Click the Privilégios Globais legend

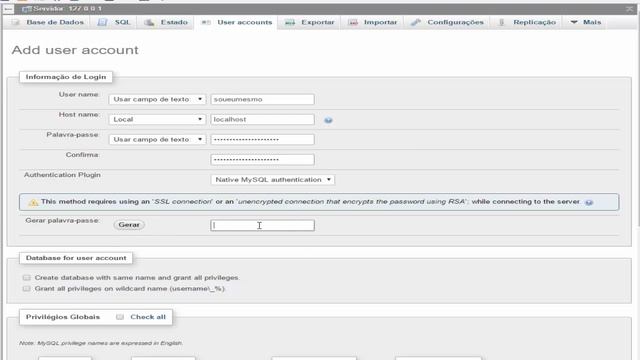(x=63, y=317)
